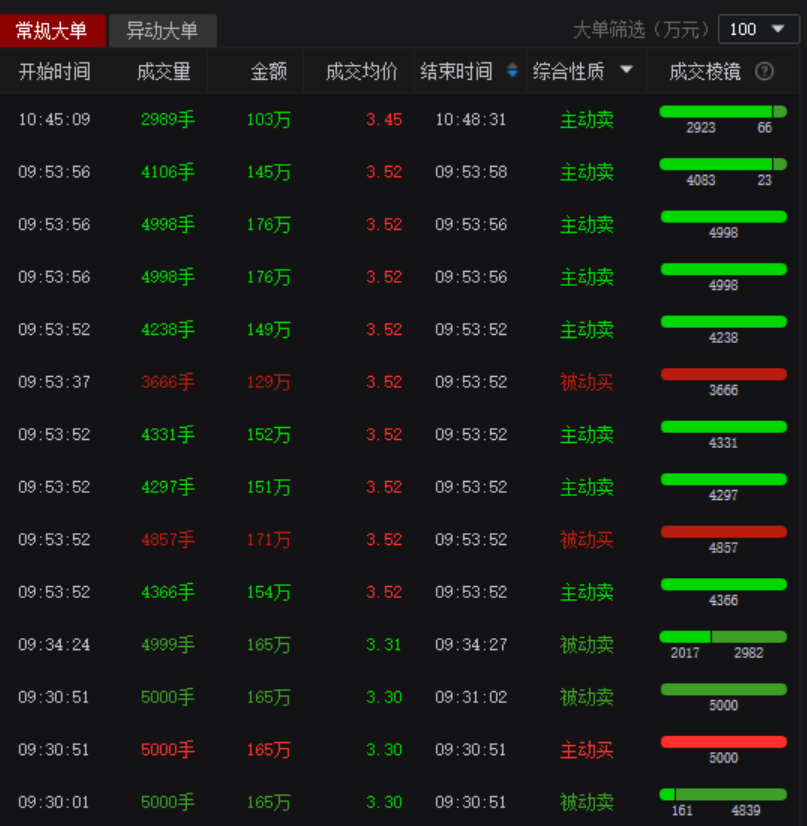Viewport: 807px width, 826px height.
Task: Select the 151万 amount cell
Action: (x=269, y=487)
